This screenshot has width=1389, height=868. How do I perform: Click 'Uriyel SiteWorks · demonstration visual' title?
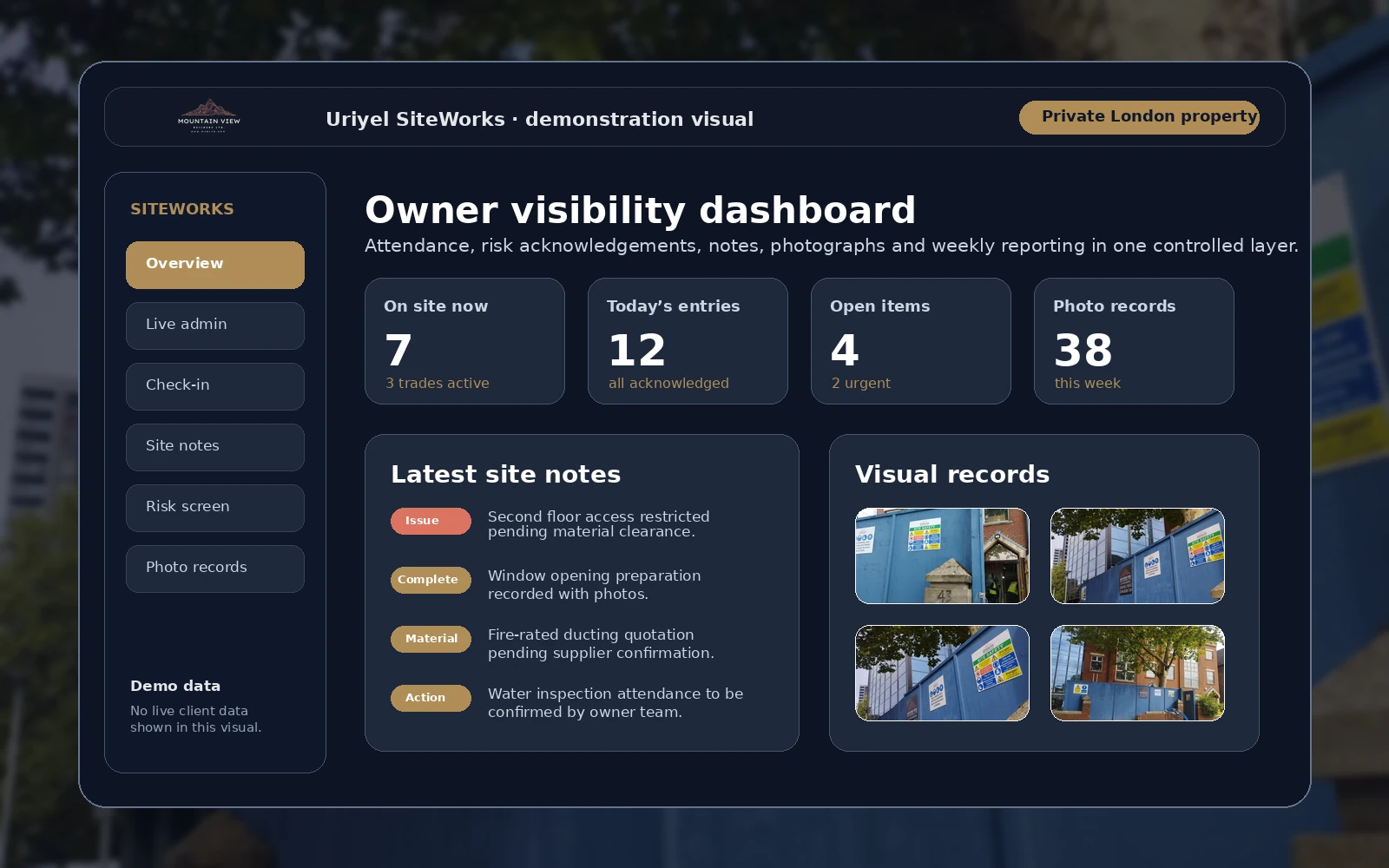point(540,119)
